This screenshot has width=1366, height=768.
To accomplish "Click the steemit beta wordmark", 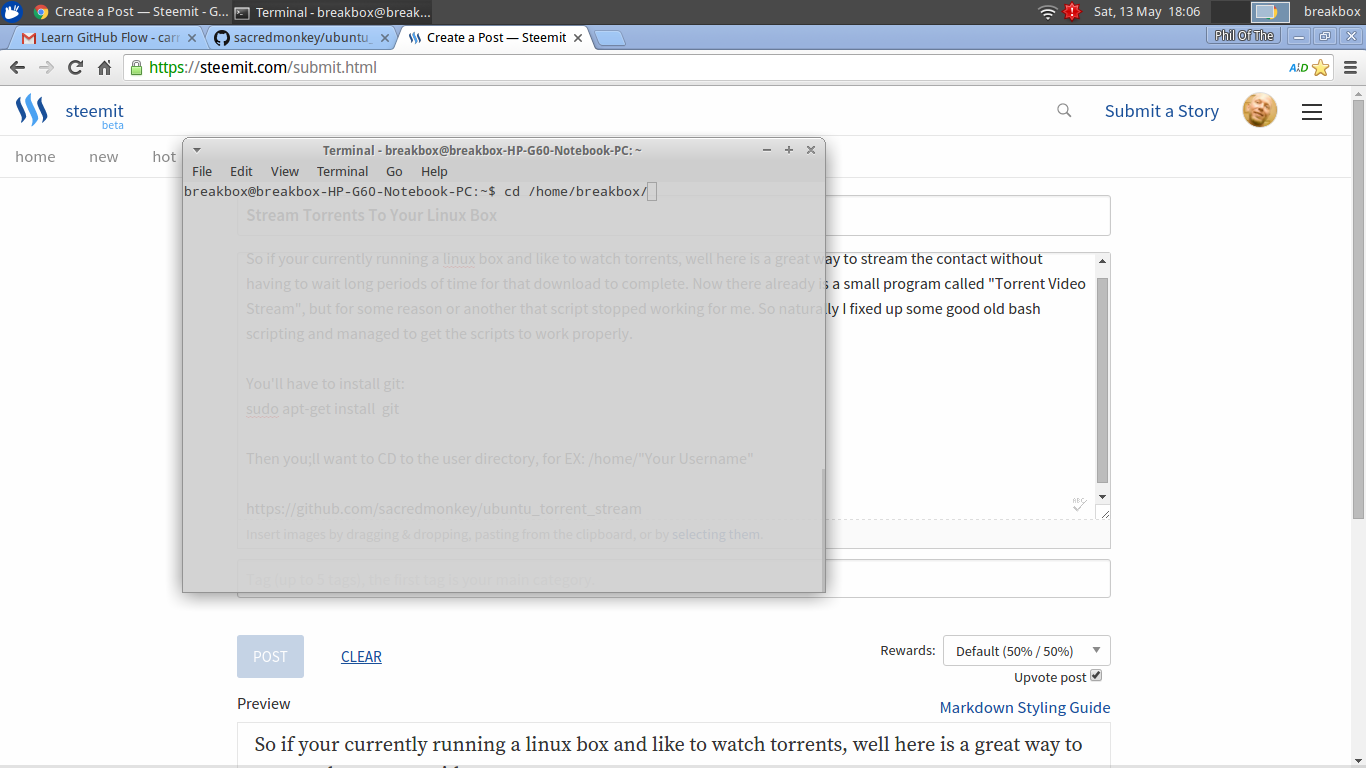I will [x=95, y=114].
